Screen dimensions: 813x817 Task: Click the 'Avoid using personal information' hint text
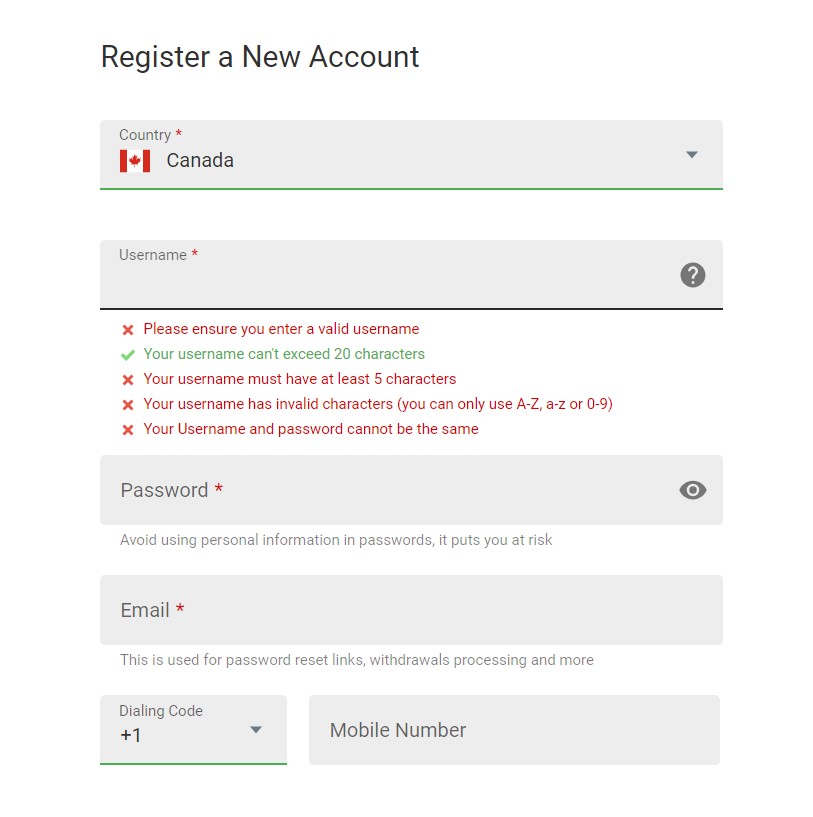[x=336, y=540]
